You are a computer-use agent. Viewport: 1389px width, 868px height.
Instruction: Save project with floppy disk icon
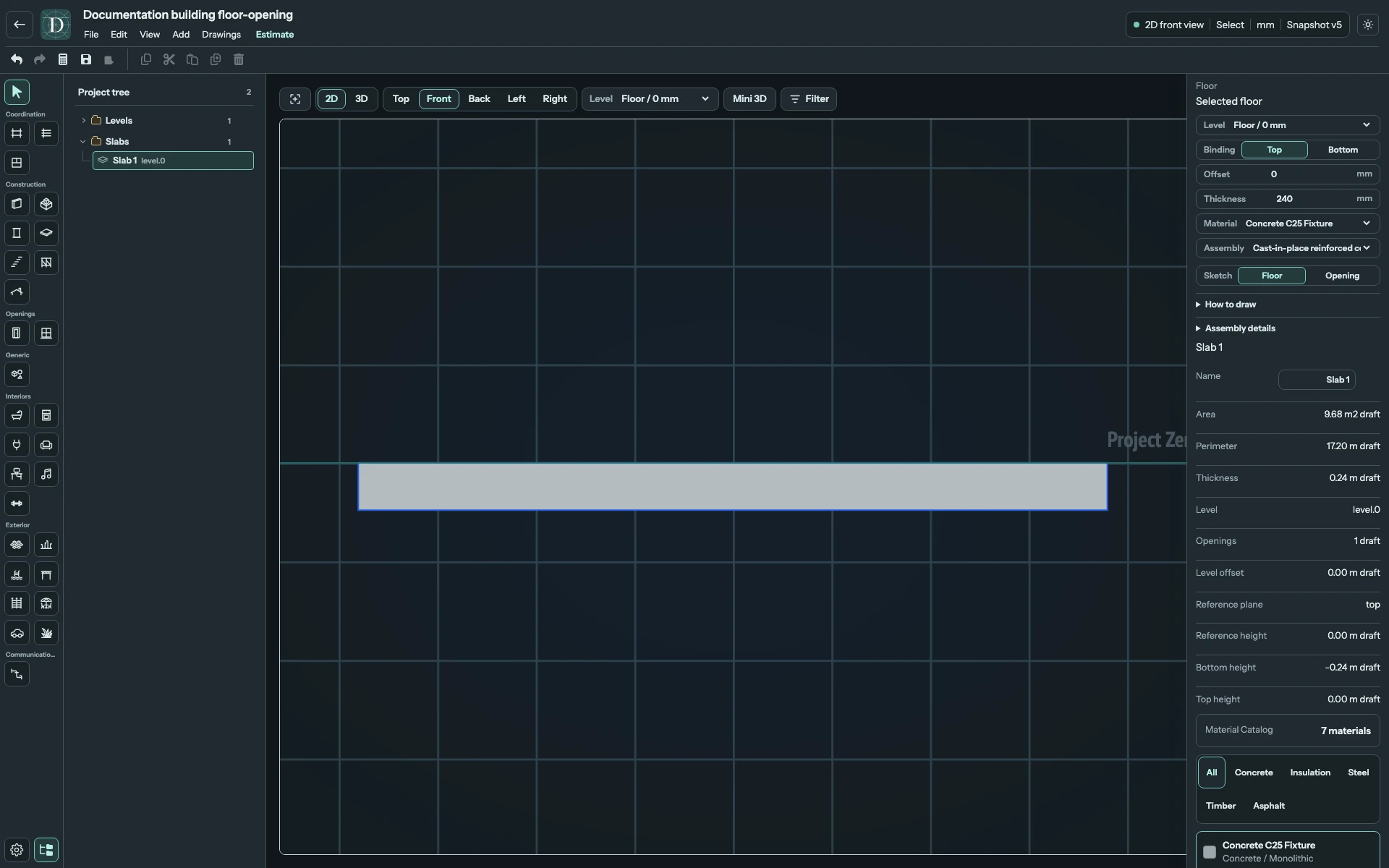pyautogui.click(x=86, y=59)
